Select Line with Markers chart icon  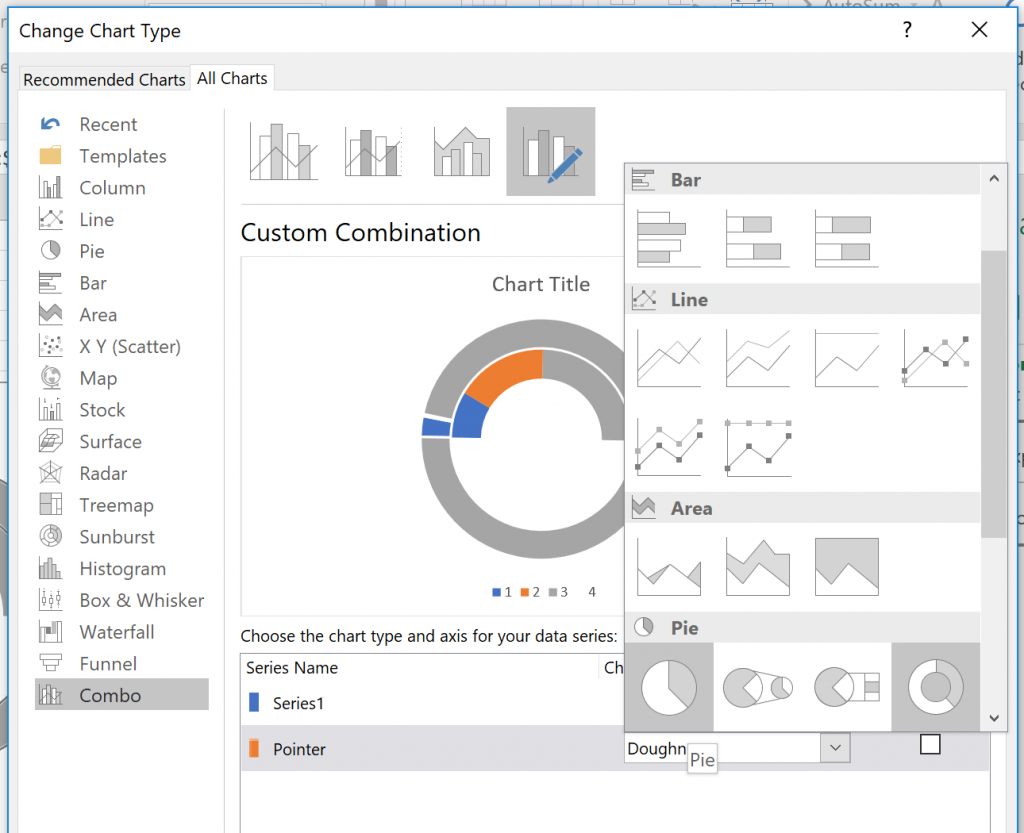(x=935, y=358)
